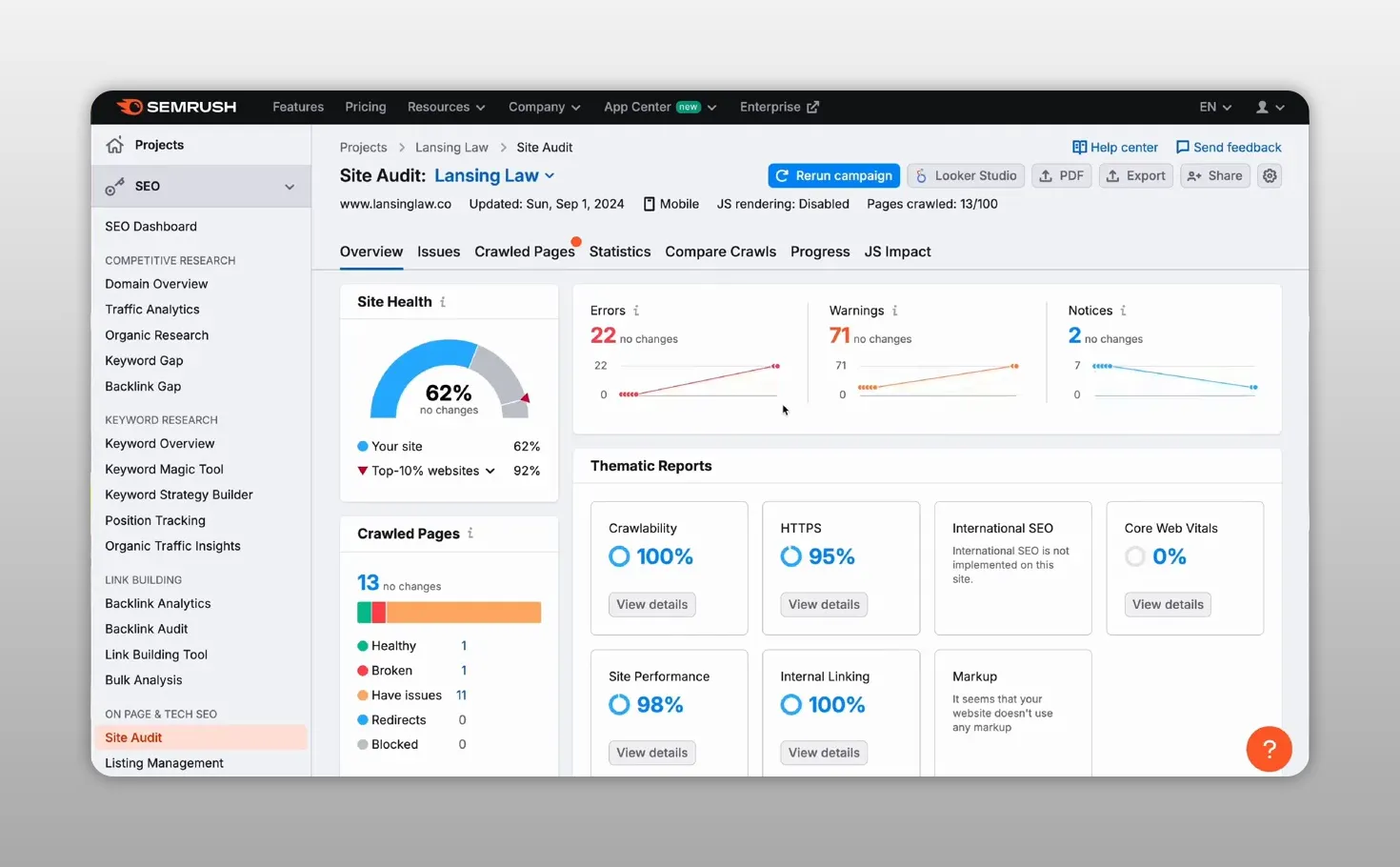Click the HTTPS progress ring icon

click(x=790, y=556)
